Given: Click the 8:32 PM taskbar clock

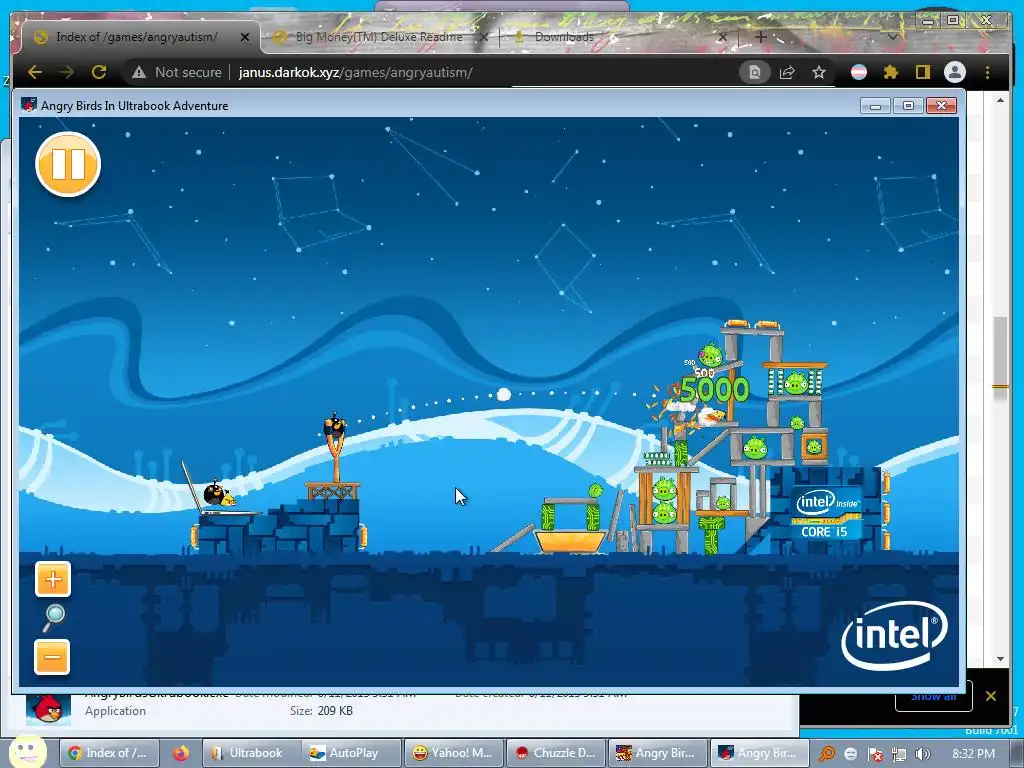Looking at the screenshot, I should 973,754.
